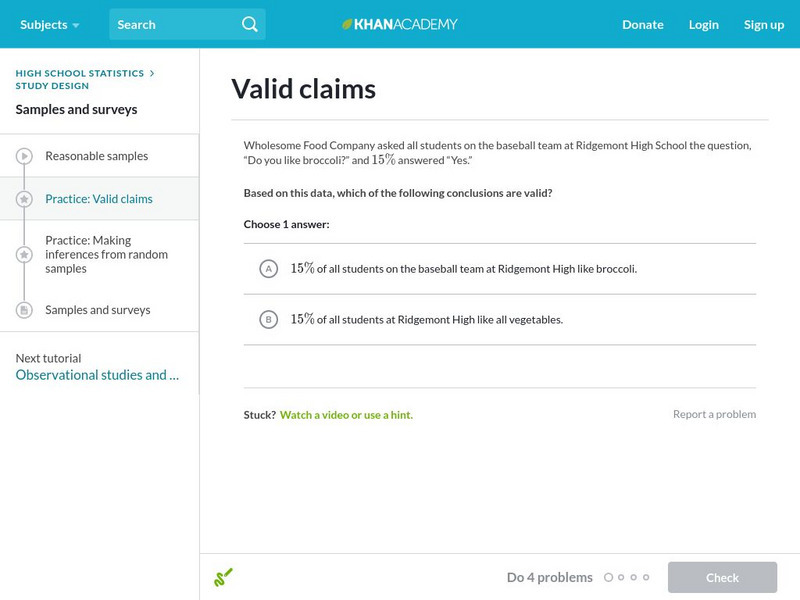Click the Report a problem link
The image size is (800, 600).
point(714,414)
